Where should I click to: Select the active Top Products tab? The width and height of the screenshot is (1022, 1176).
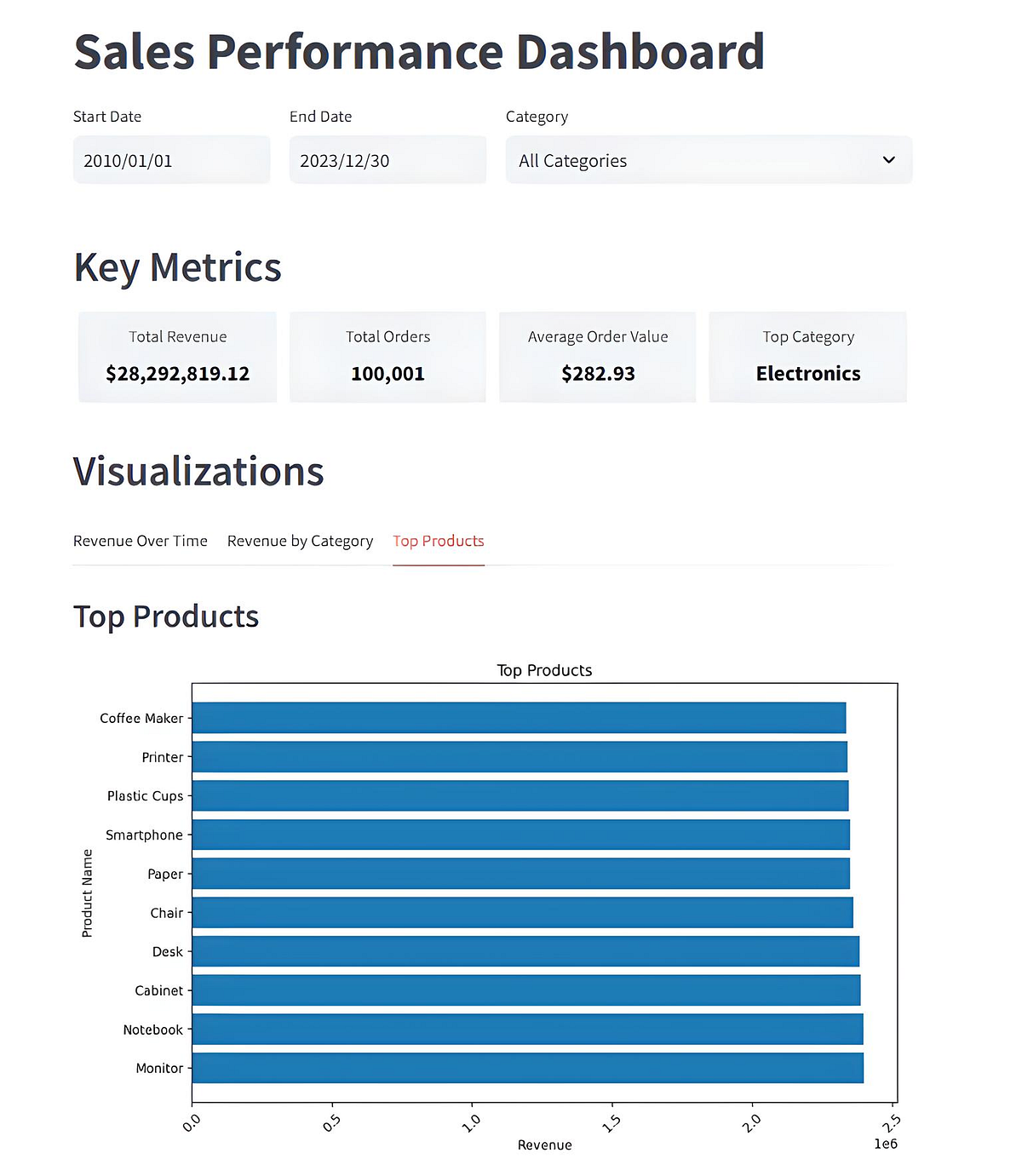click(438, 541)
